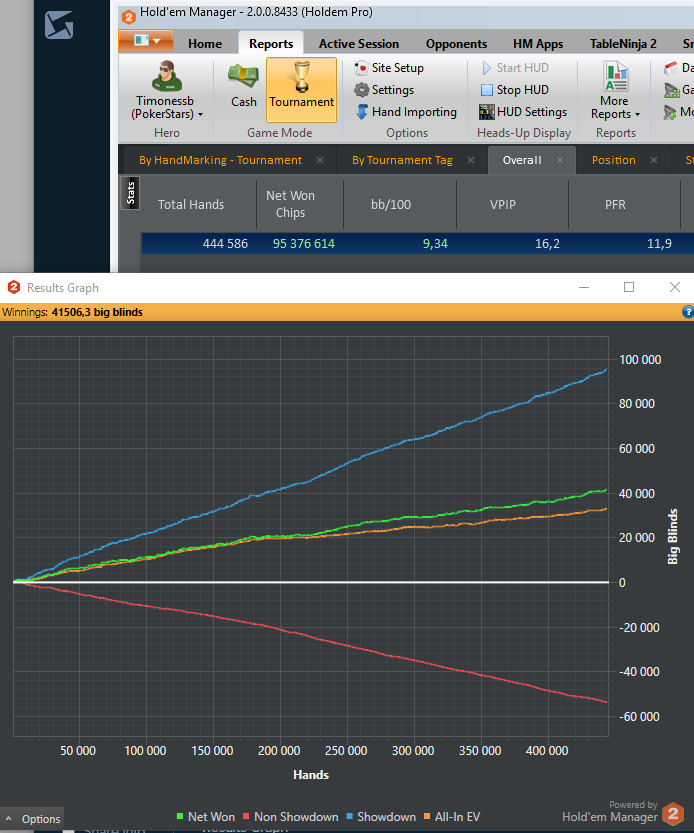Viewport: 694px width, 833px height.
Task: Close the Position report tab
Action: point(654,160)
